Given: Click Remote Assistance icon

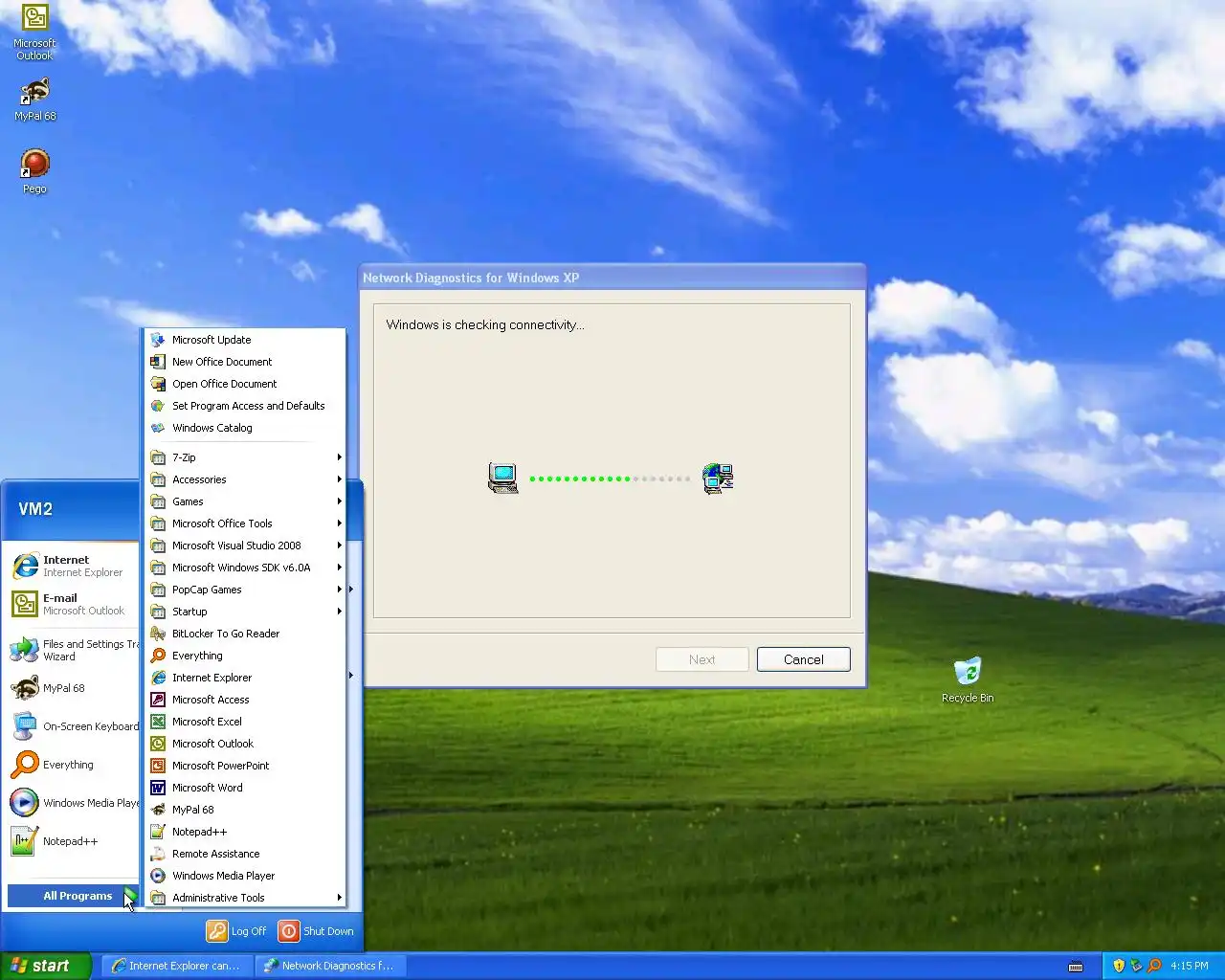Looking at the screenshot, I should pyautogui.click(x=158, y=854).
